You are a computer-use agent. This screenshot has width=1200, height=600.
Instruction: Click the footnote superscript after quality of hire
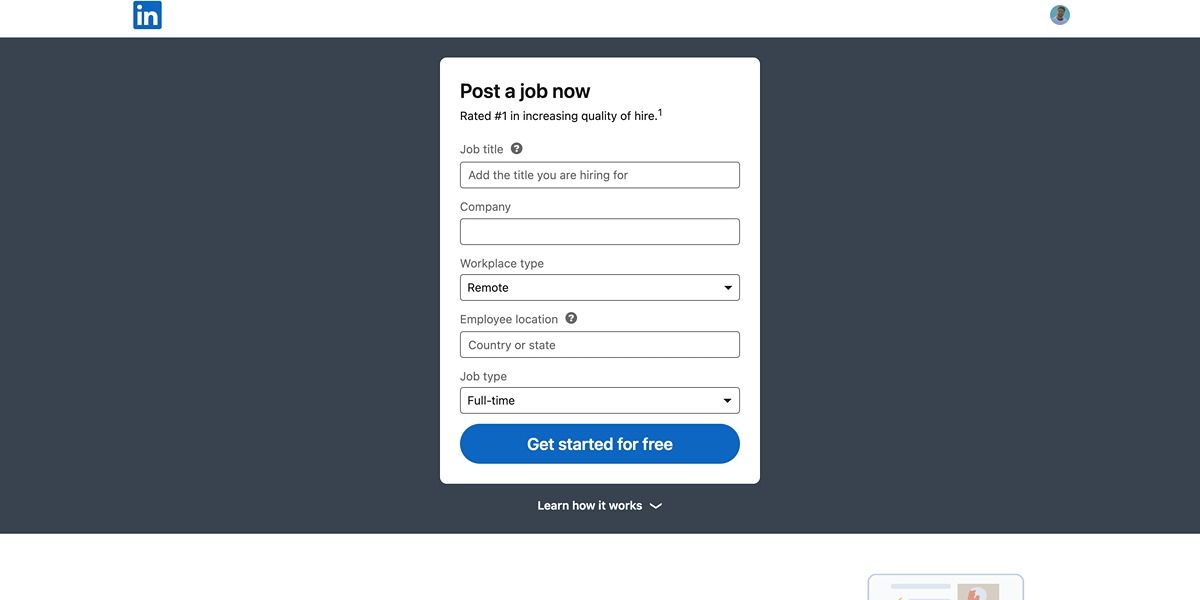(660, 110)
